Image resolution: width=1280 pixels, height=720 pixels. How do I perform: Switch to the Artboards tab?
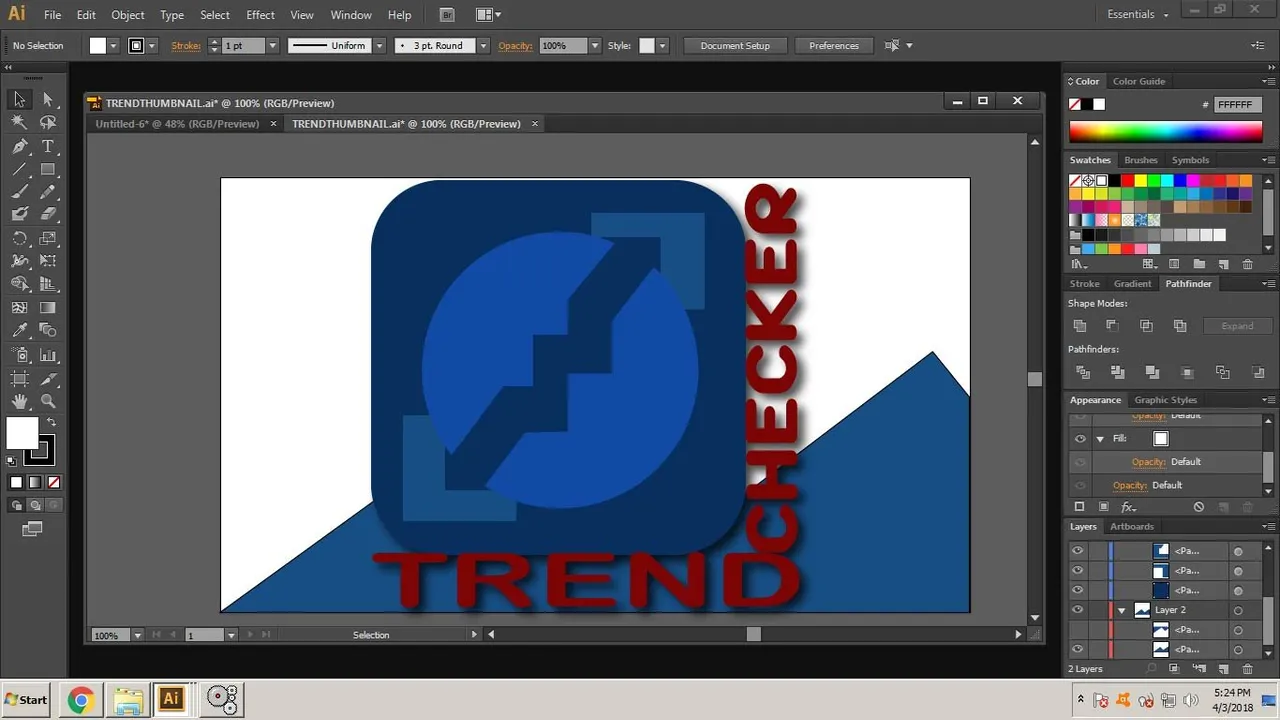click(x=1132, y=527)
